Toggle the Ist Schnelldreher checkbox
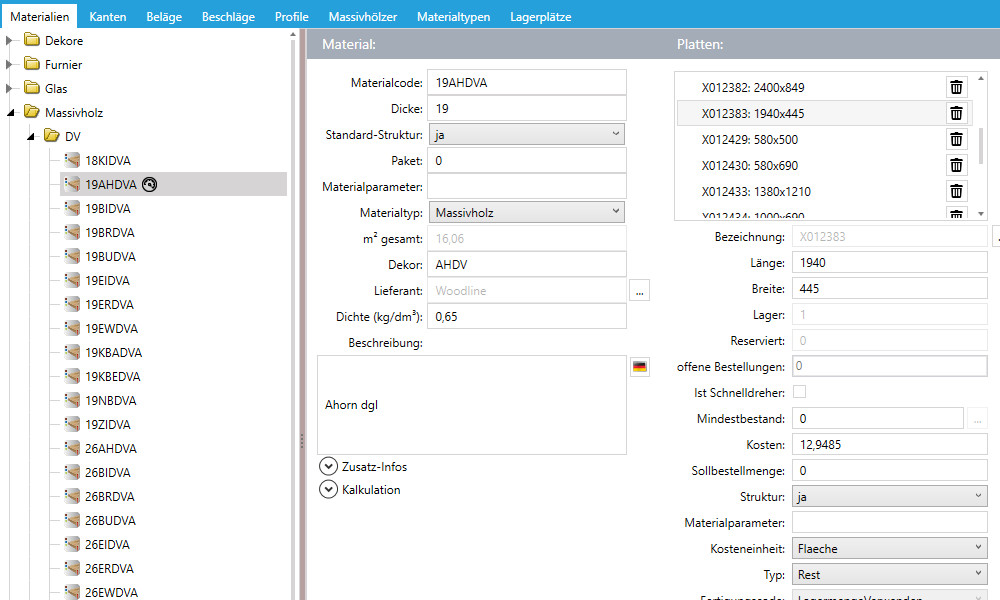Image resolution: width=1000 pixels, height=600 pixels. [x=799, y=392]
